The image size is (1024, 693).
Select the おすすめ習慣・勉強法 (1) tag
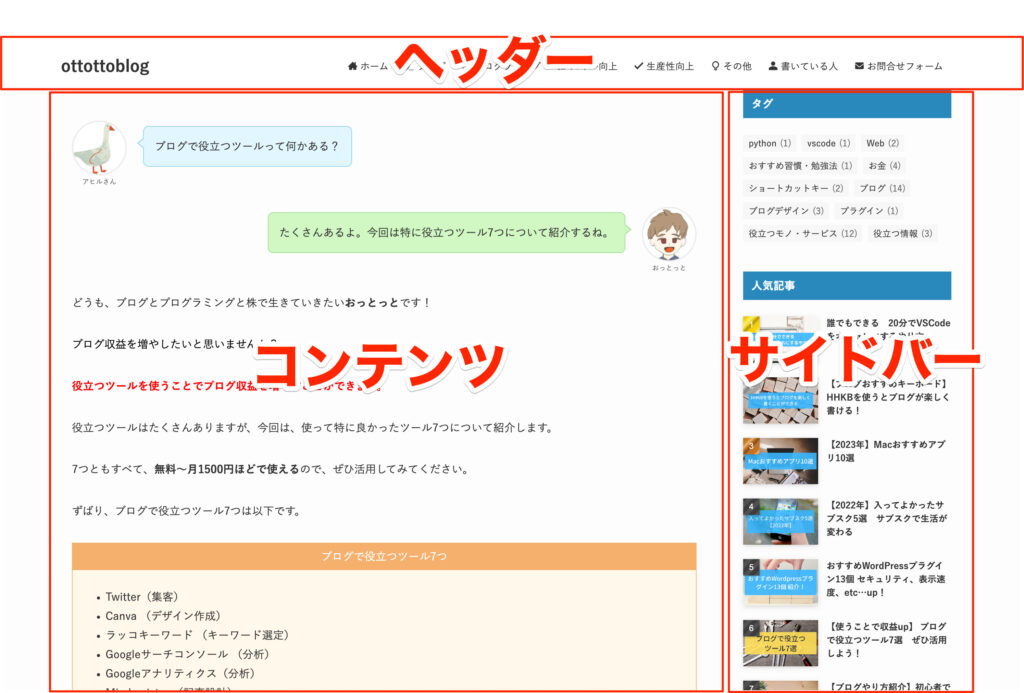pos(800,166)
